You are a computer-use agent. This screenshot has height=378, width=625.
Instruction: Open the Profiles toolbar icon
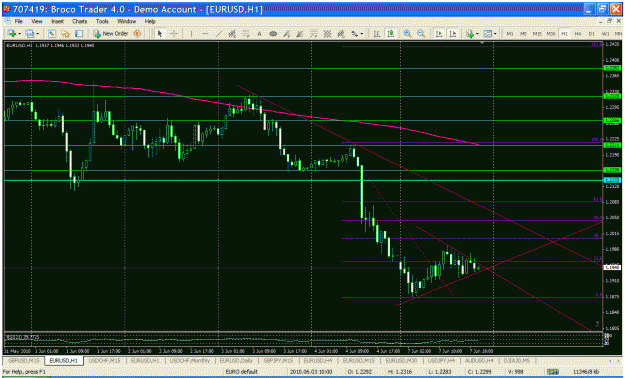point(29,34)
